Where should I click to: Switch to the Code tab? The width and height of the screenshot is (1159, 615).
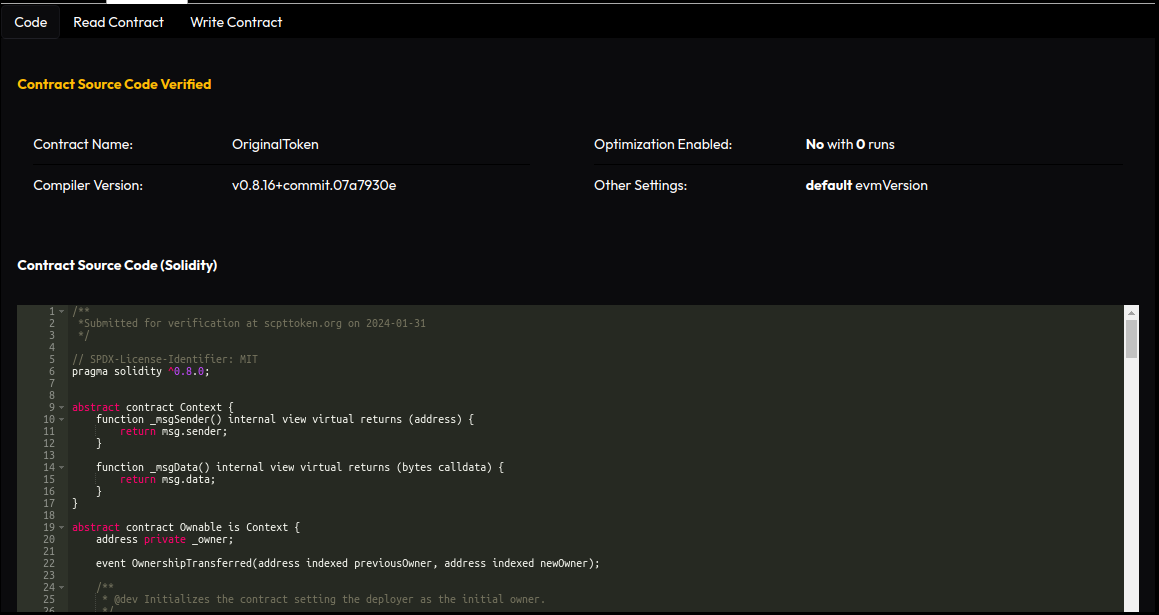pyautogui.click(x=30, y=22)
